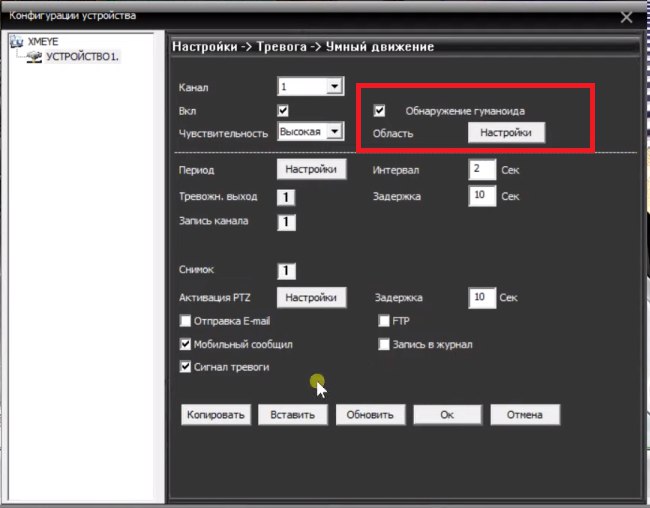Enable the FTP checkbox
This screenshot has width=650, height=508.
[x=384, y=321]
